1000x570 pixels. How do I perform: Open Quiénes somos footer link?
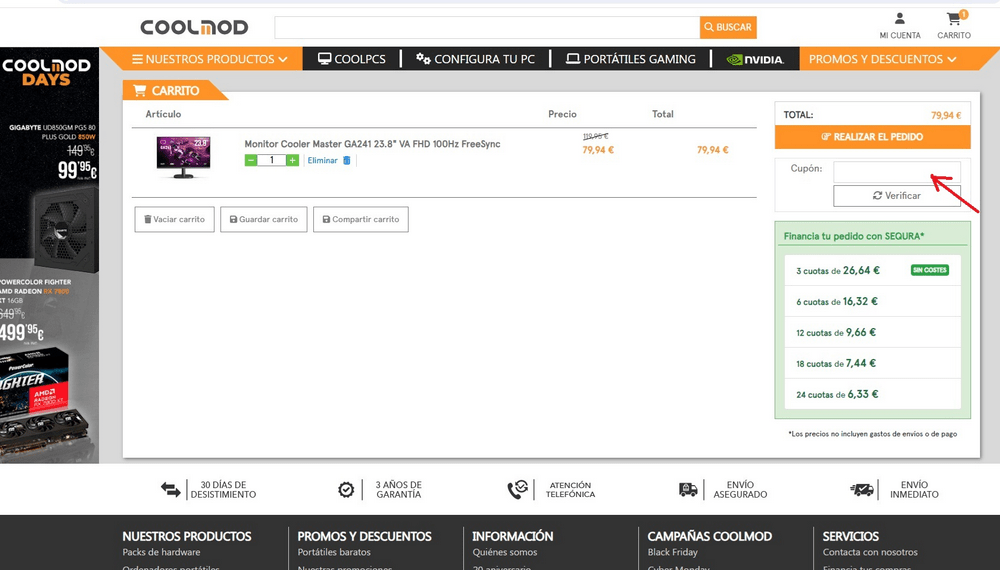click(504, 552)
